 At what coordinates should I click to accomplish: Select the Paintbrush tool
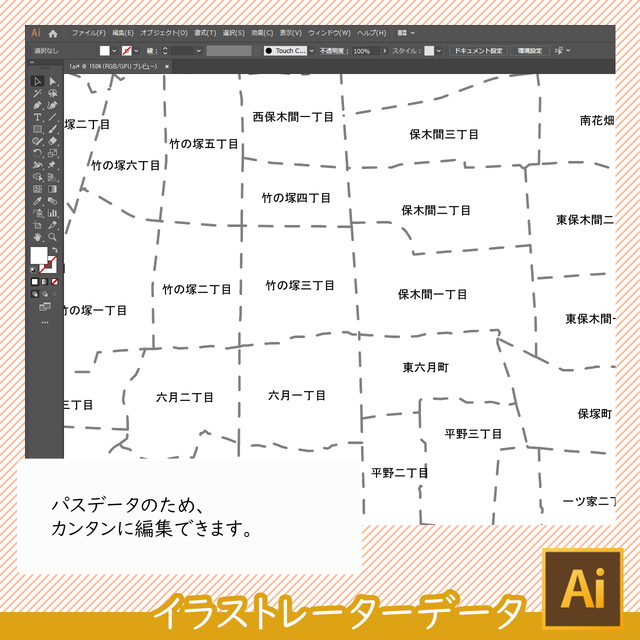click(x=53, y=129)
